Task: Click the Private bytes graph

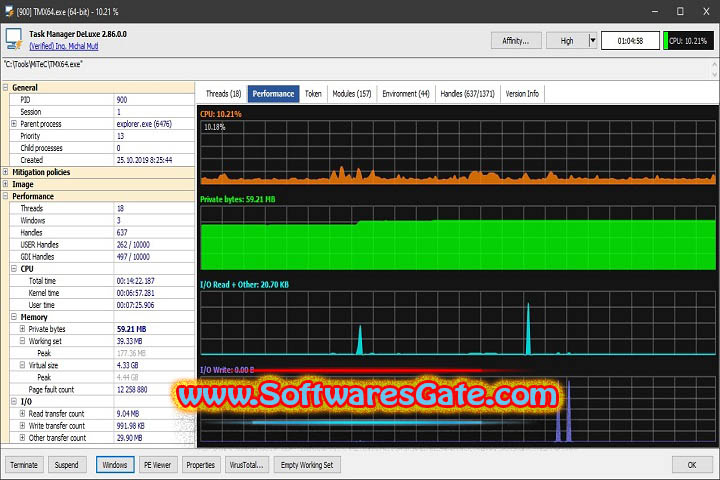Action: coord(458,237)
